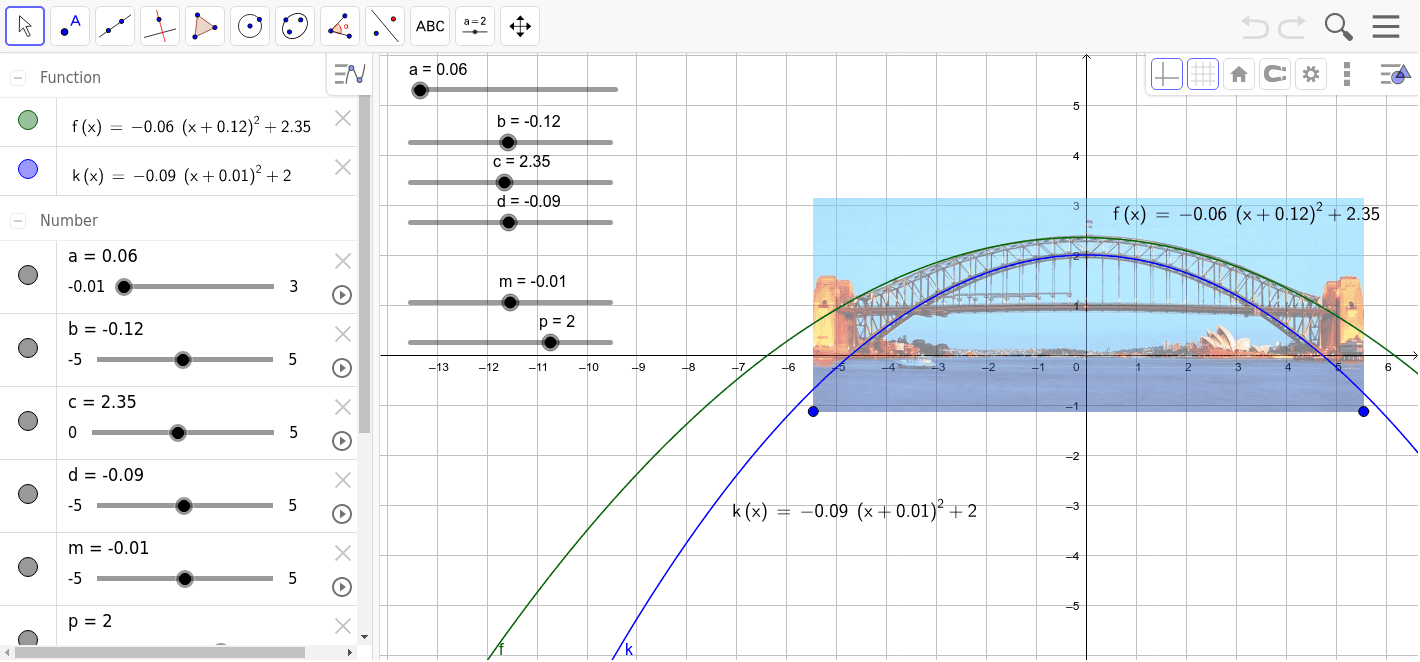Play animation for slider b
This screenshot has width=1420, height=662.
[342, 368]
